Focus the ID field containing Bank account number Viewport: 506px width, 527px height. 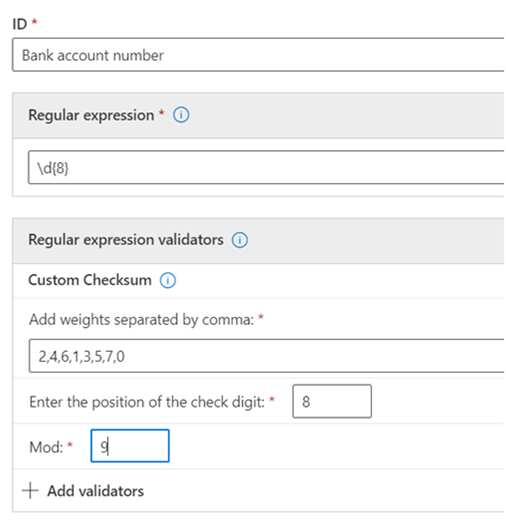pos(258,55)
